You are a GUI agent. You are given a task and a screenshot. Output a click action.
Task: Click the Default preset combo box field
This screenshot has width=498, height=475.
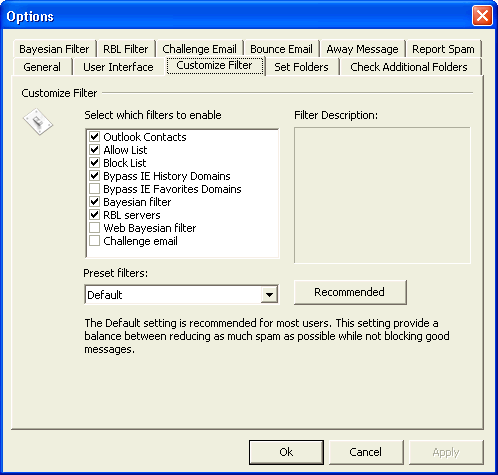tap(182, 294)
